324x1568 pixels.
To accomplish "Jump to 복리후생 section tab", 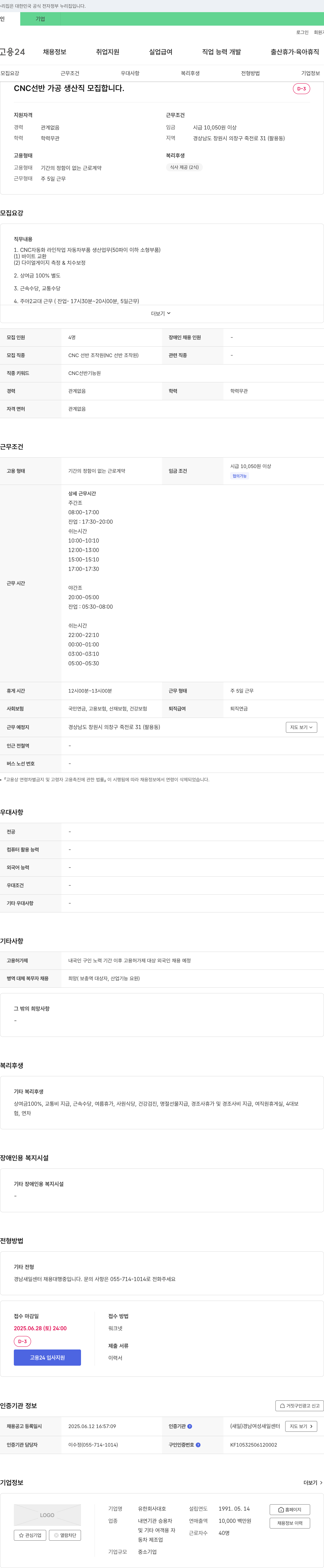I will (190, 73).
